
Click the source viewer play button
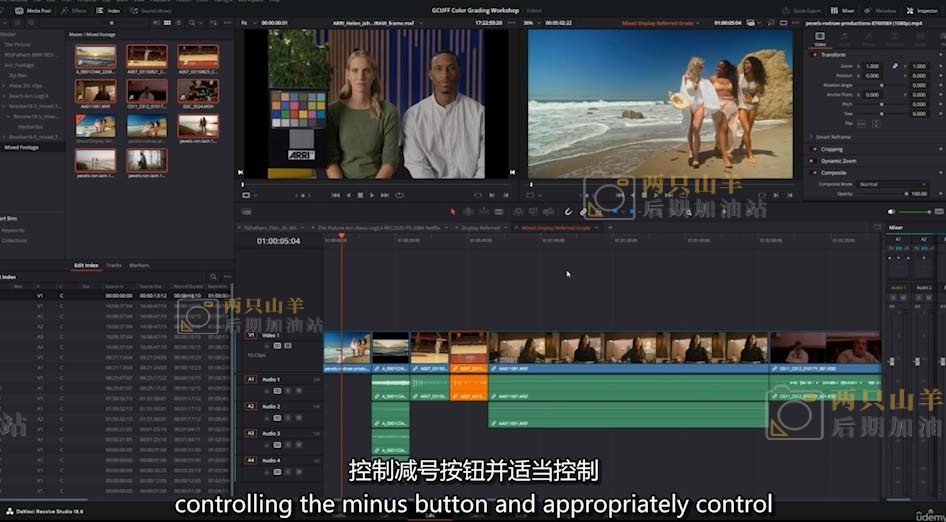tap(372, 195)
